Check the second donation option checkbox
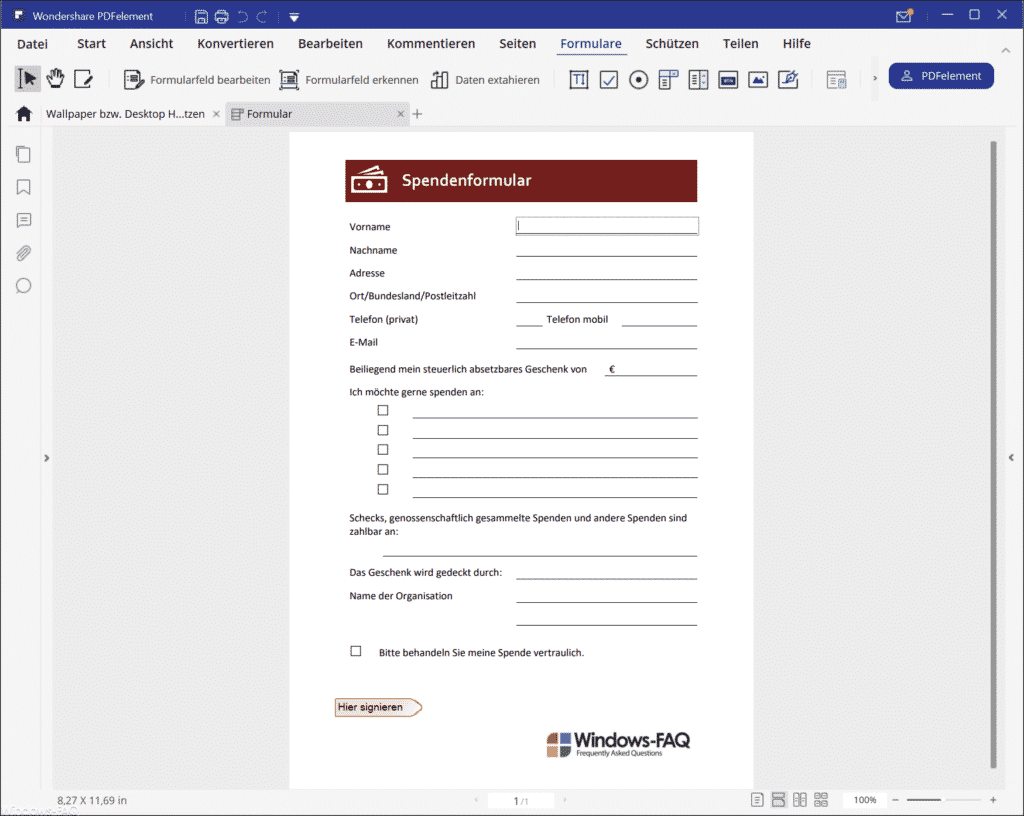 click(383, 430)
